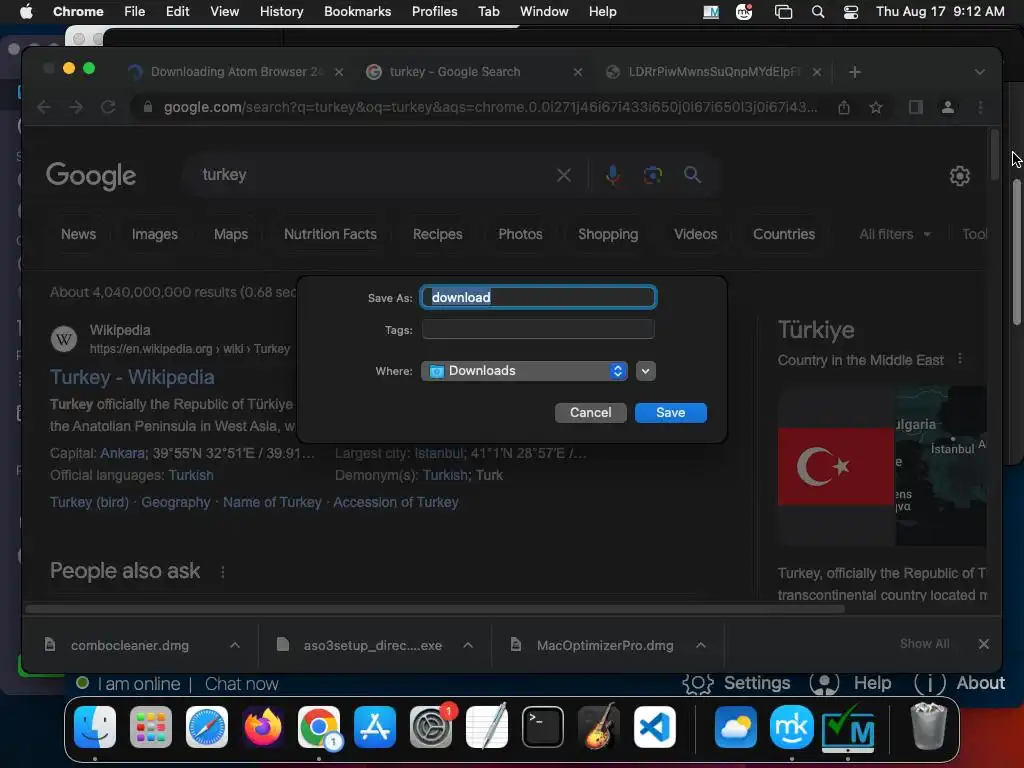The width and height of the screenshot is (1024, 768).
Task: Open aso3setup_direc....exe download options chevron
Action: tap(468, 645)
